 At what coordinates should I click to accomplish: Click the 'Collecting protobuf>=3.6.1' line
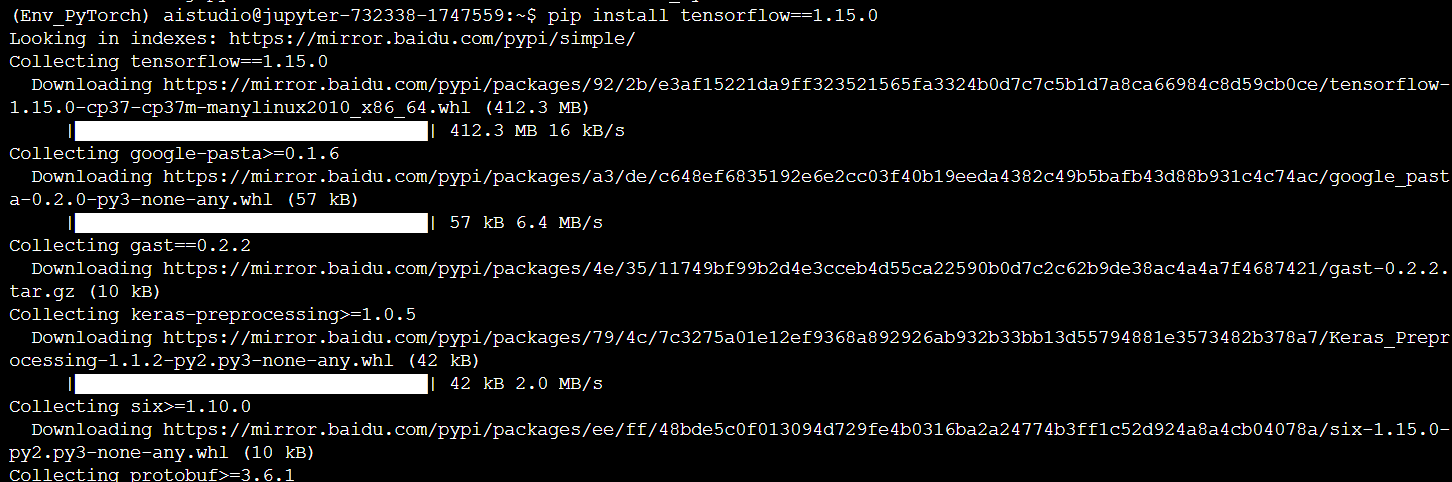pyautogui.click(x=152, y=474)
